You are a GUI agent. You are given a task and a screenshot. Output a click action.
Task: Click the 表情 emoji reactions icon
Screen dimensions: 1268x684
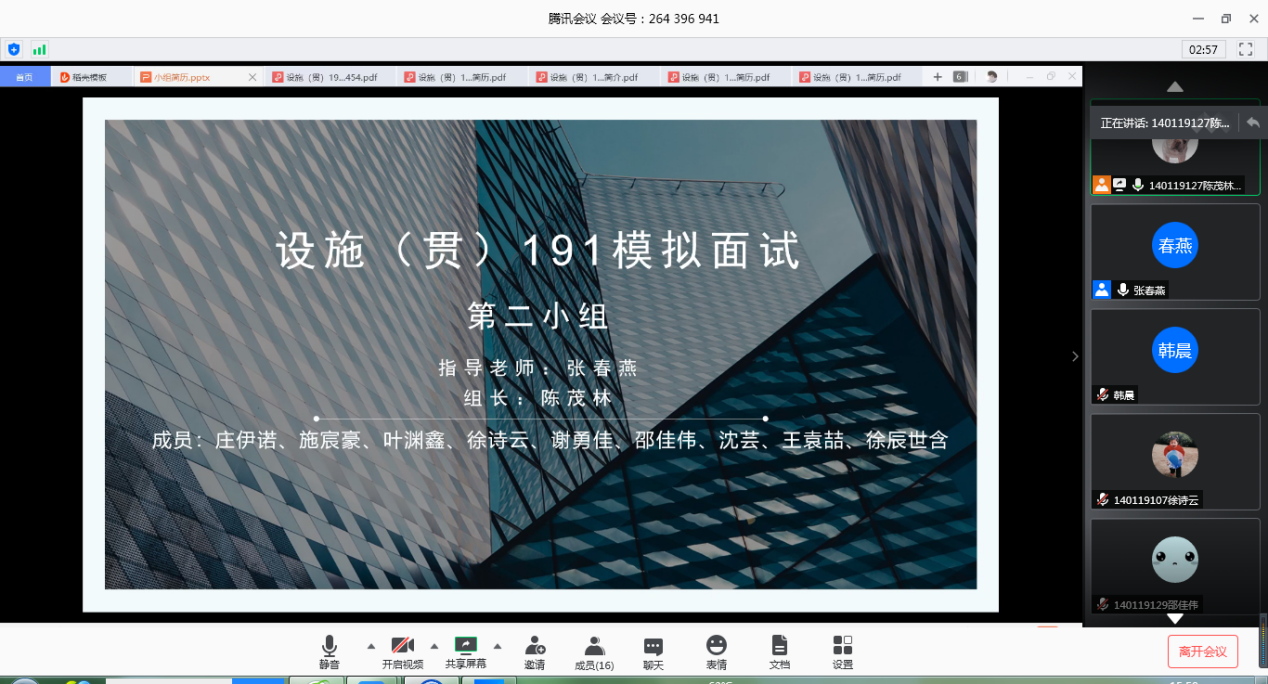(x=716, y=652)
